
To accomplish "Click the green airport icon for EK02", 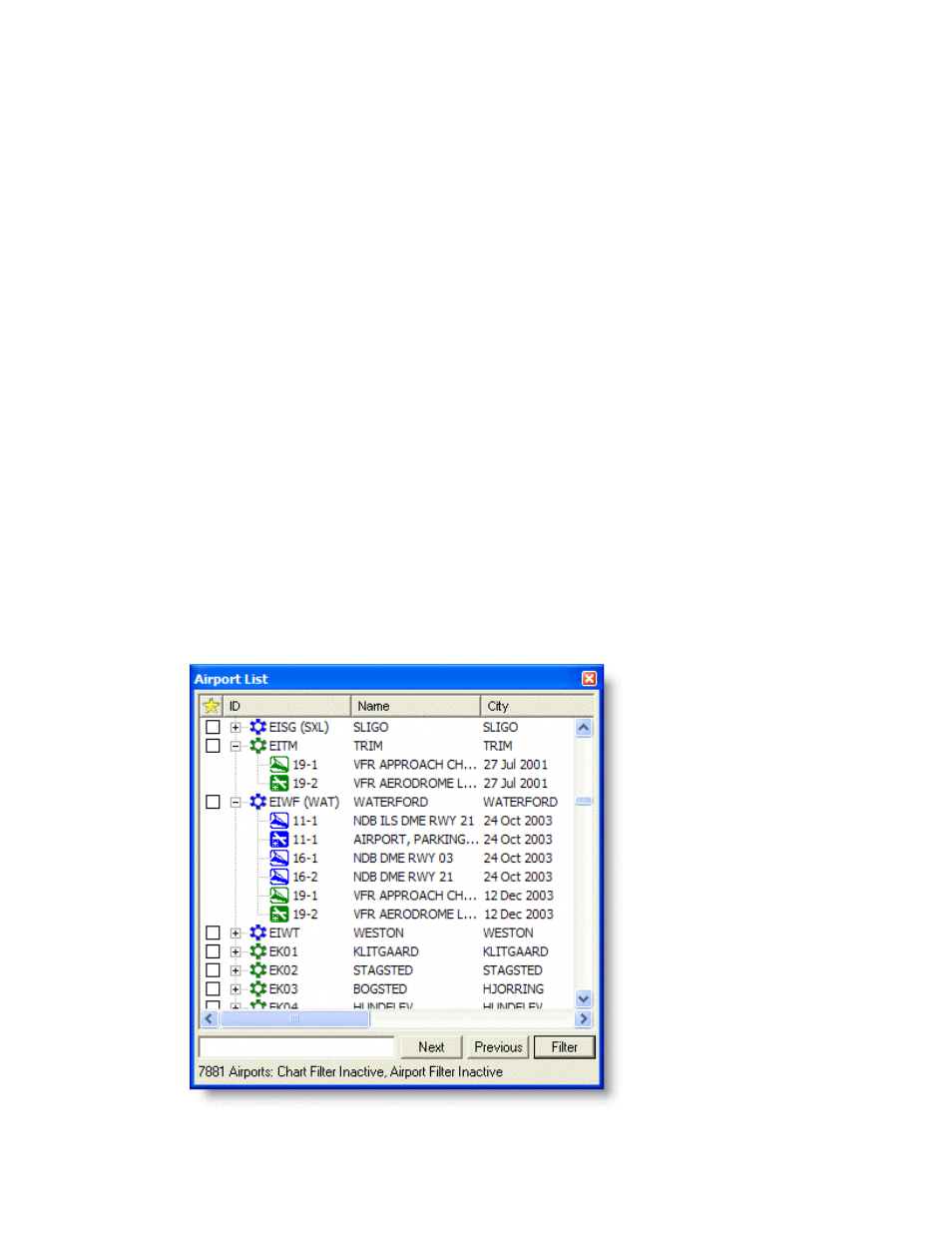I will click(258, 970).
